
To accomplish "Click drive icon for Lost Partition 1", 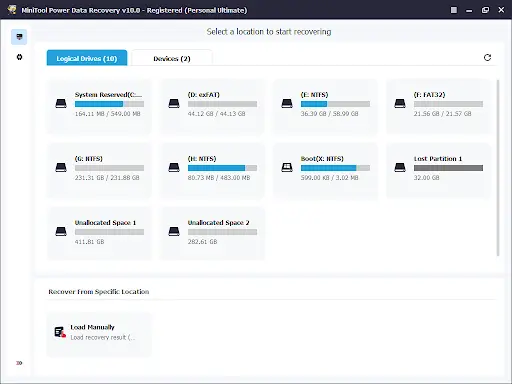I will click(x=400, y=167).
